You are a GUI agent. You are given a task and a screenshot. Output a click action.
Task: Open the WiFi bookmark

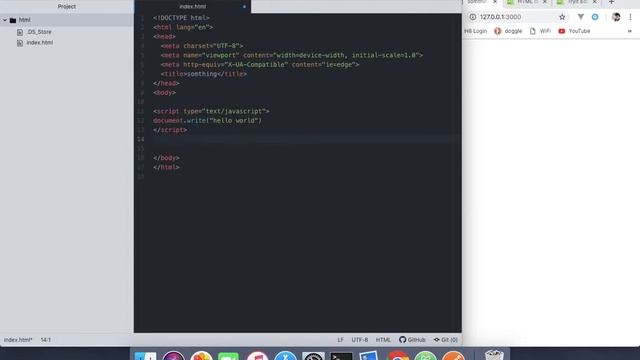coord(540,31)
